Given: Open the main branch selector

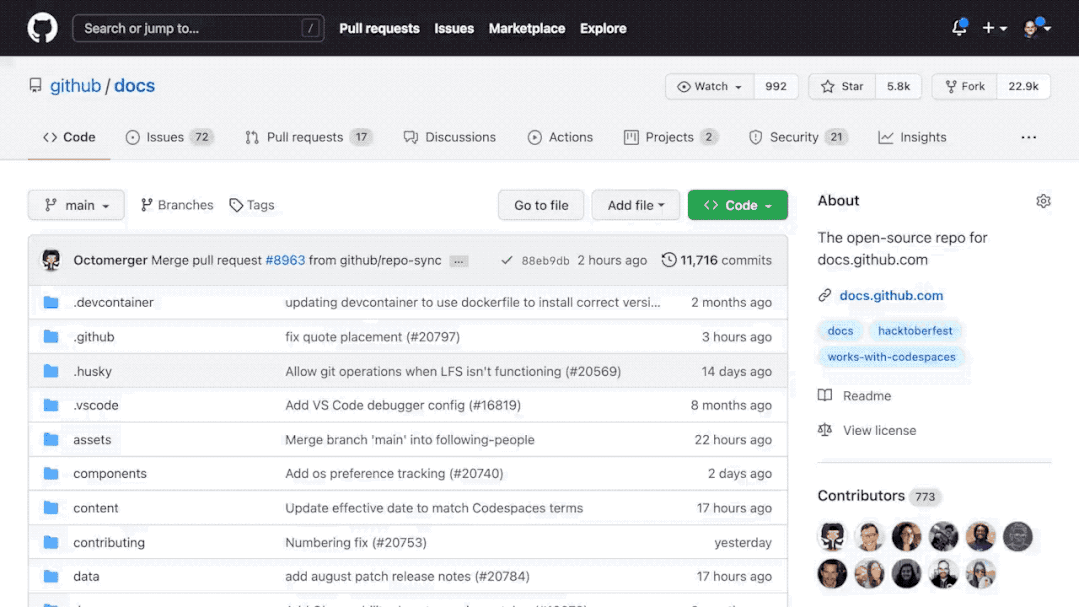Looking at the screenshot, I should point(76,205).
